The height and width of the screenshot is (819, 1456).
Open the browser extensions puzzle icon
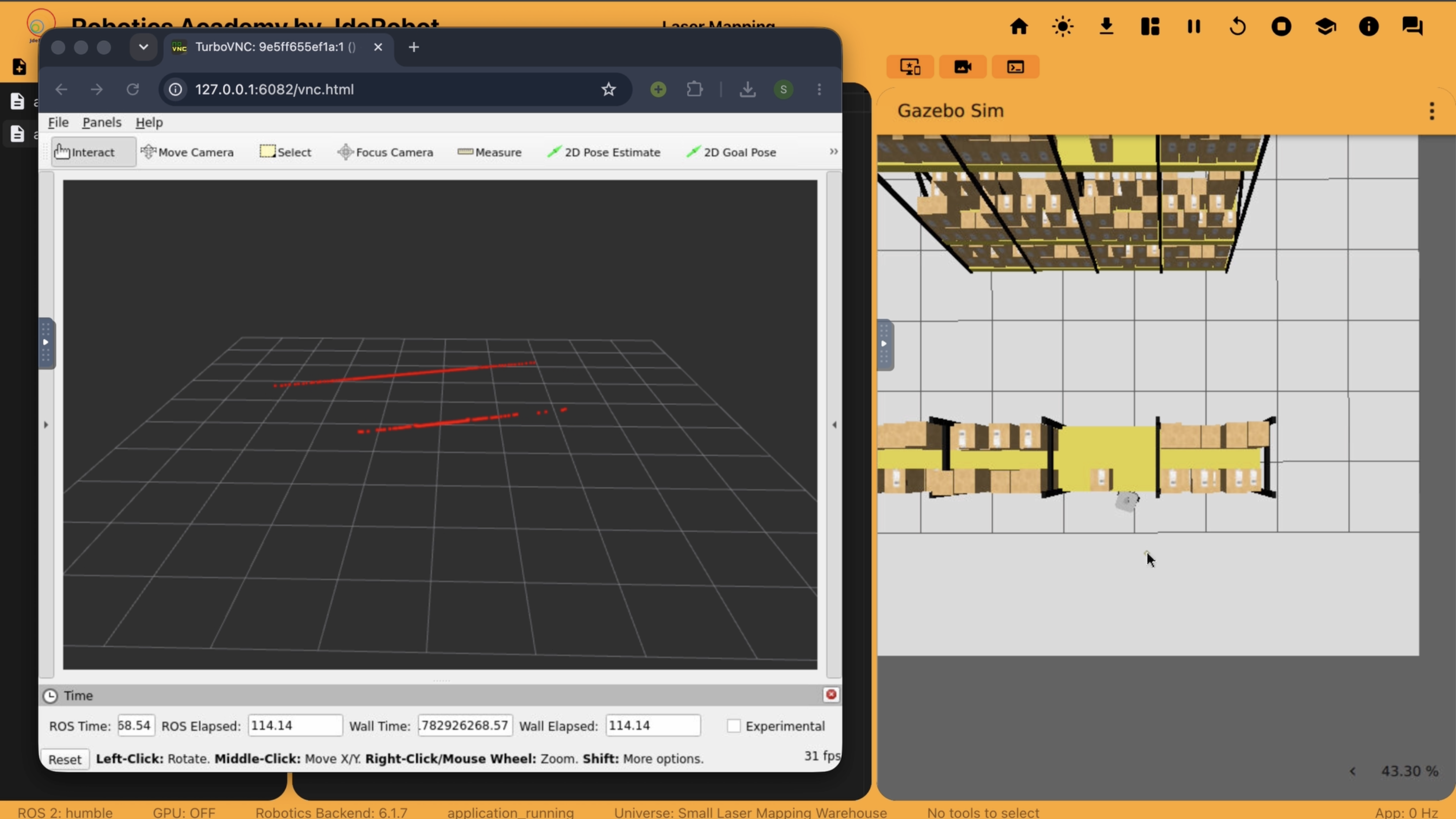[695, 89]
